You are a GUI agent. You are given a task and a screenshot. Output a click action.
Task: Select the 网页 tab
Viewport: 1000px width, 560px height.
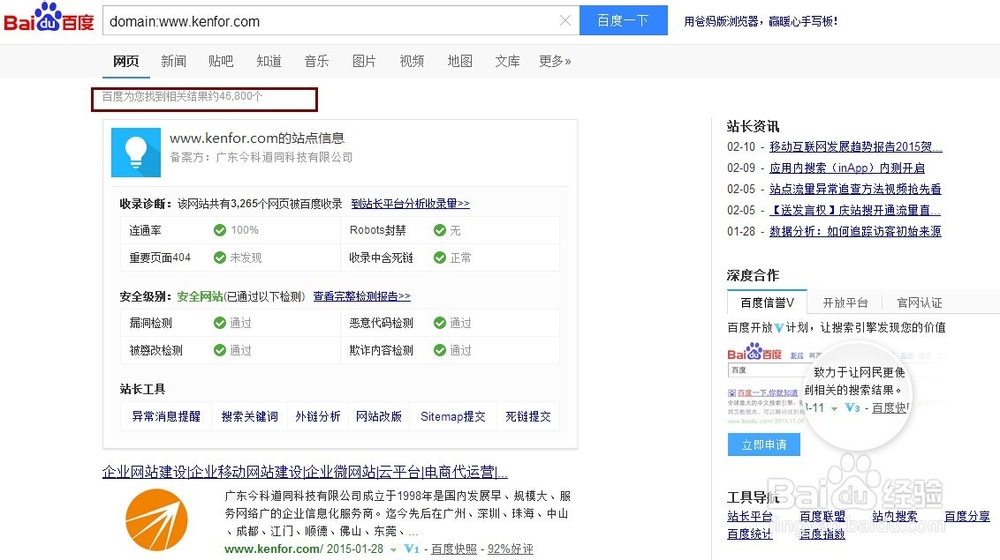(x=126, y=61)
